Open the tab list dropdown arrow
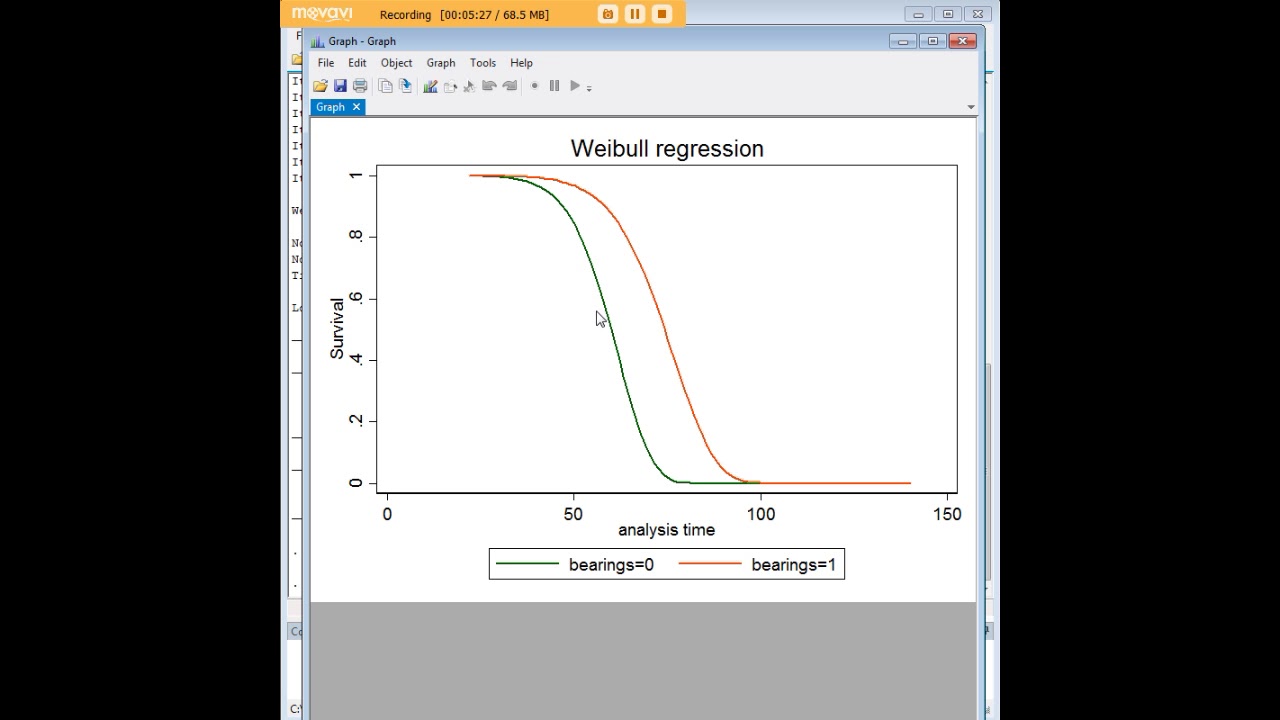Screen dimensions: 1280x720 (x=970, y=107)
